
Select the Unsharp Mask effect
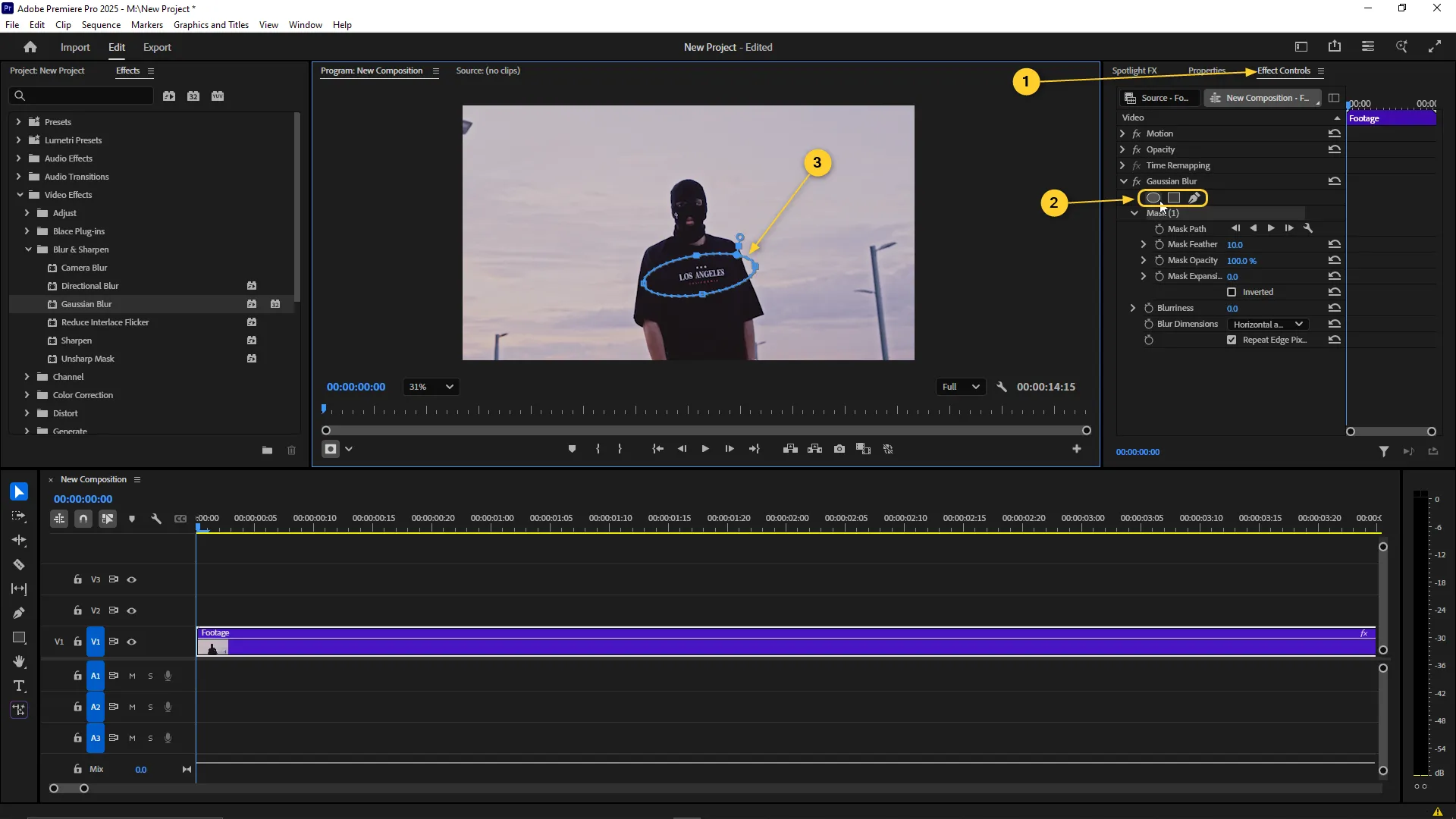[87, 359]
